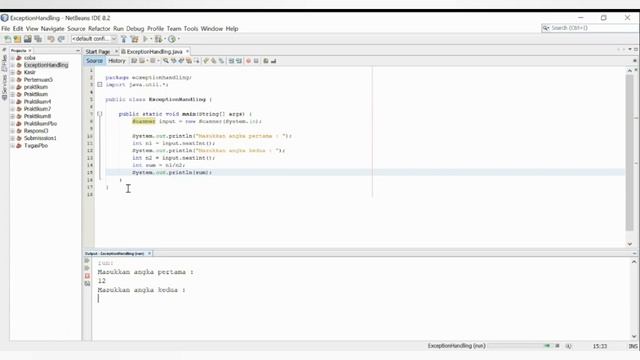Open the Tools menu
The height and width of the screenshot is (360, 640).
(x=191, y=29)
